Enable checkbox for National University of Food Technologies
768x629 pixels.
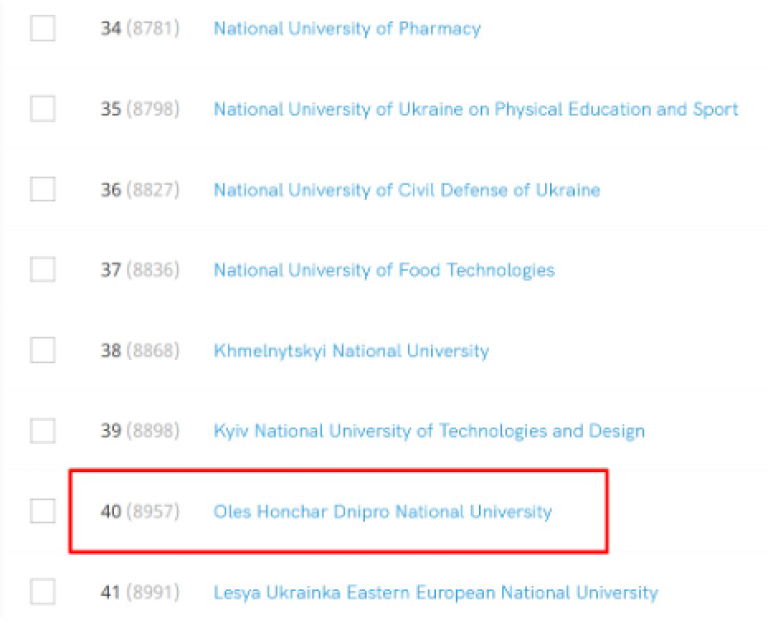pos(43,270)
